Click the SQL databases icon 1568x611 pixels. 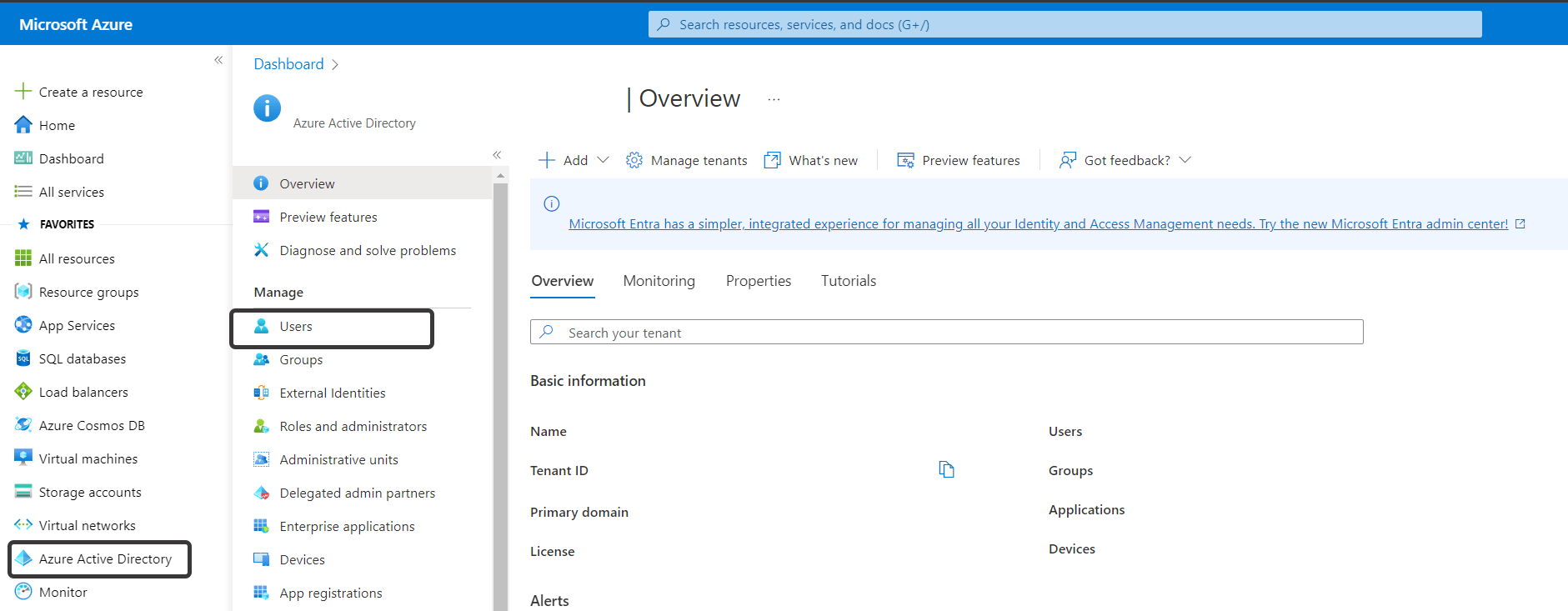(x=23, y=358)
